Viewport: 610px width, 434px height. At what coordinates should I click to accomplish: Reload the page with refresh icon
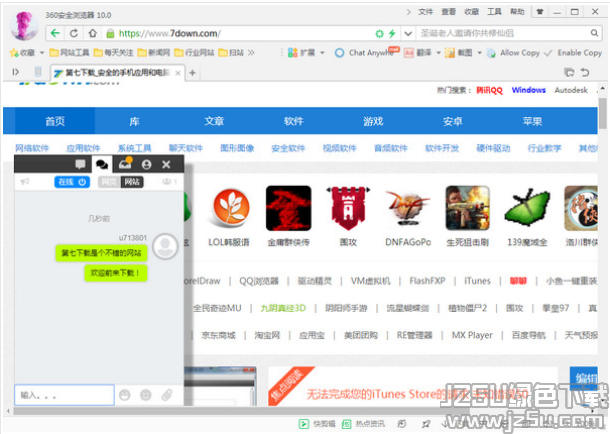point(74,33)
